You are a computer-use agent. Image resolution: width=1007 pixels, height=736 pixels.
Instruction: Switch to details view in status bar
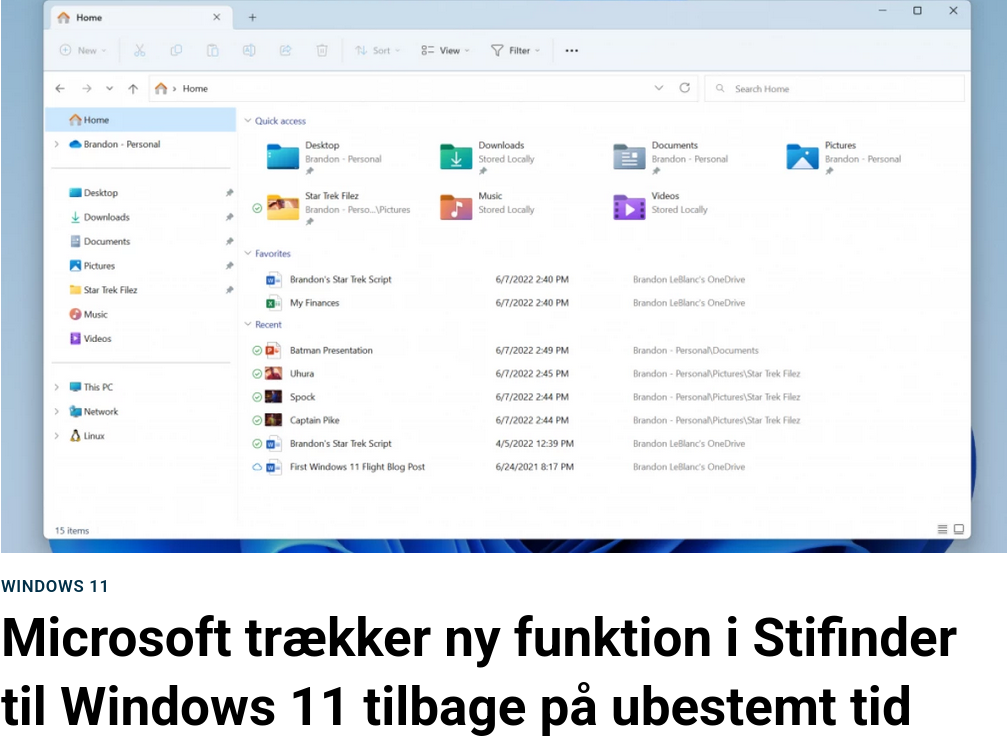coord(942,529)
